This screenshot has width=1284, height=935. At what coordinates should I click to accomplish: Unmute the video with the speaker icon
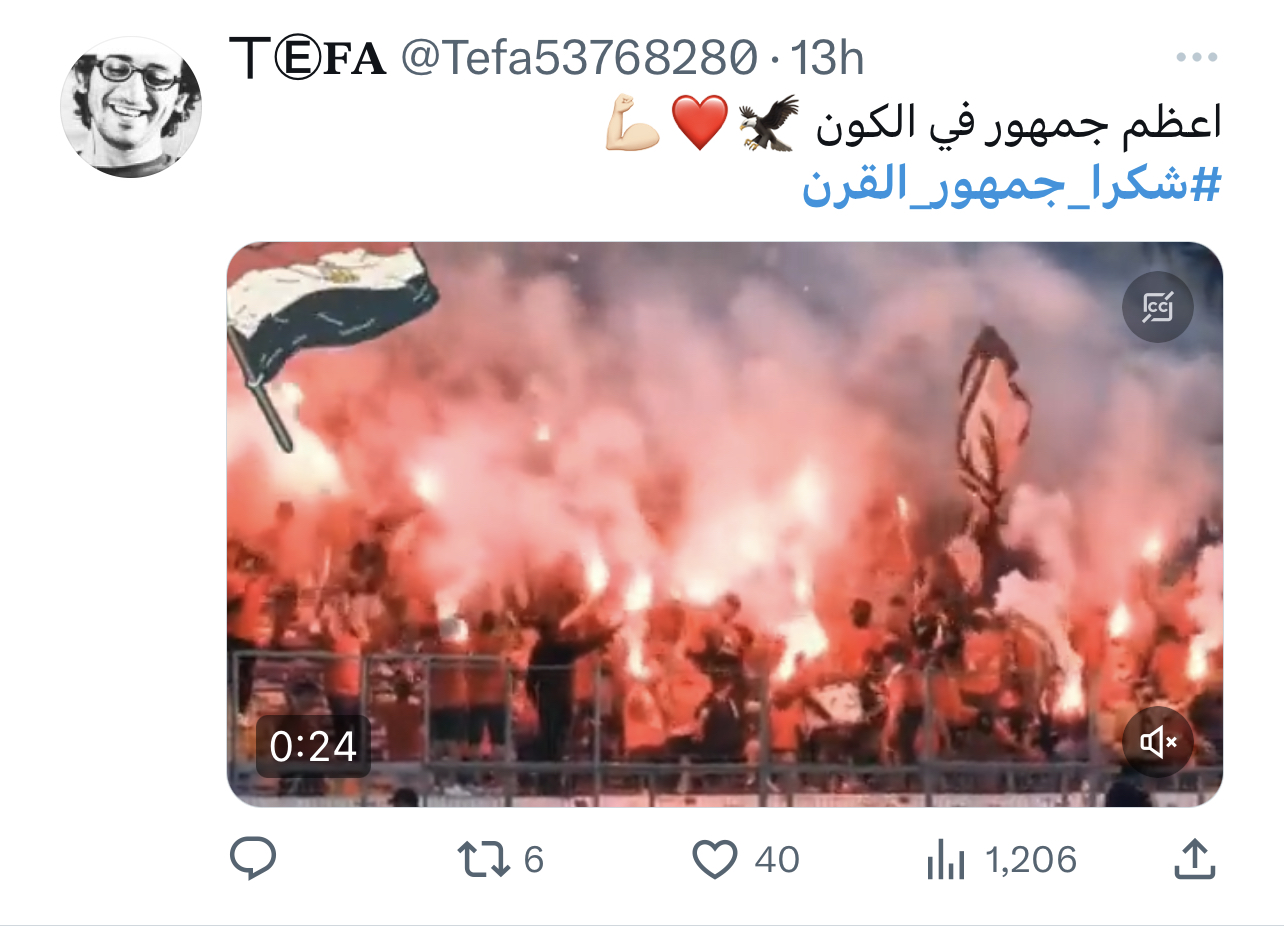point(1158,742)
